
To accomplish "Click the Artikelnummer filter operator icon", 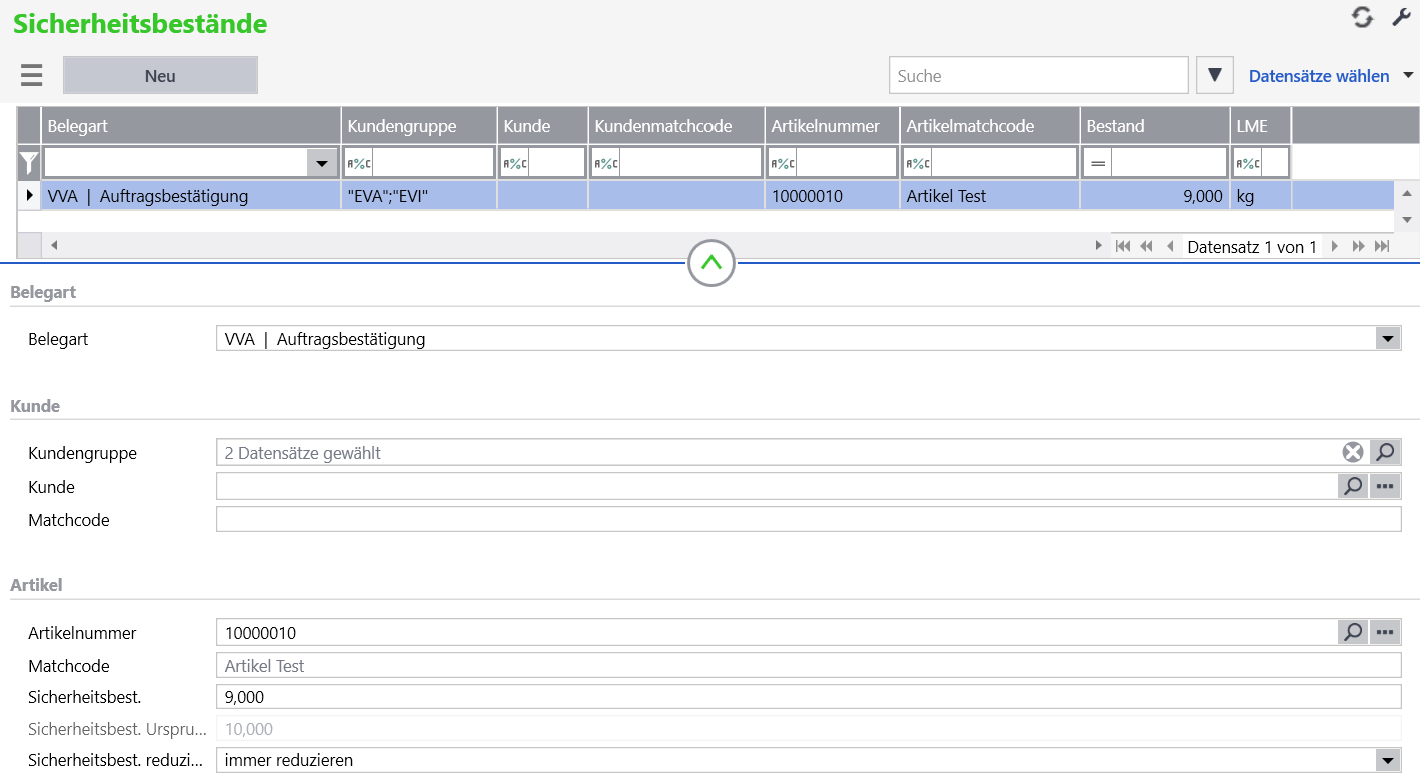I will (x=783, y=163).
